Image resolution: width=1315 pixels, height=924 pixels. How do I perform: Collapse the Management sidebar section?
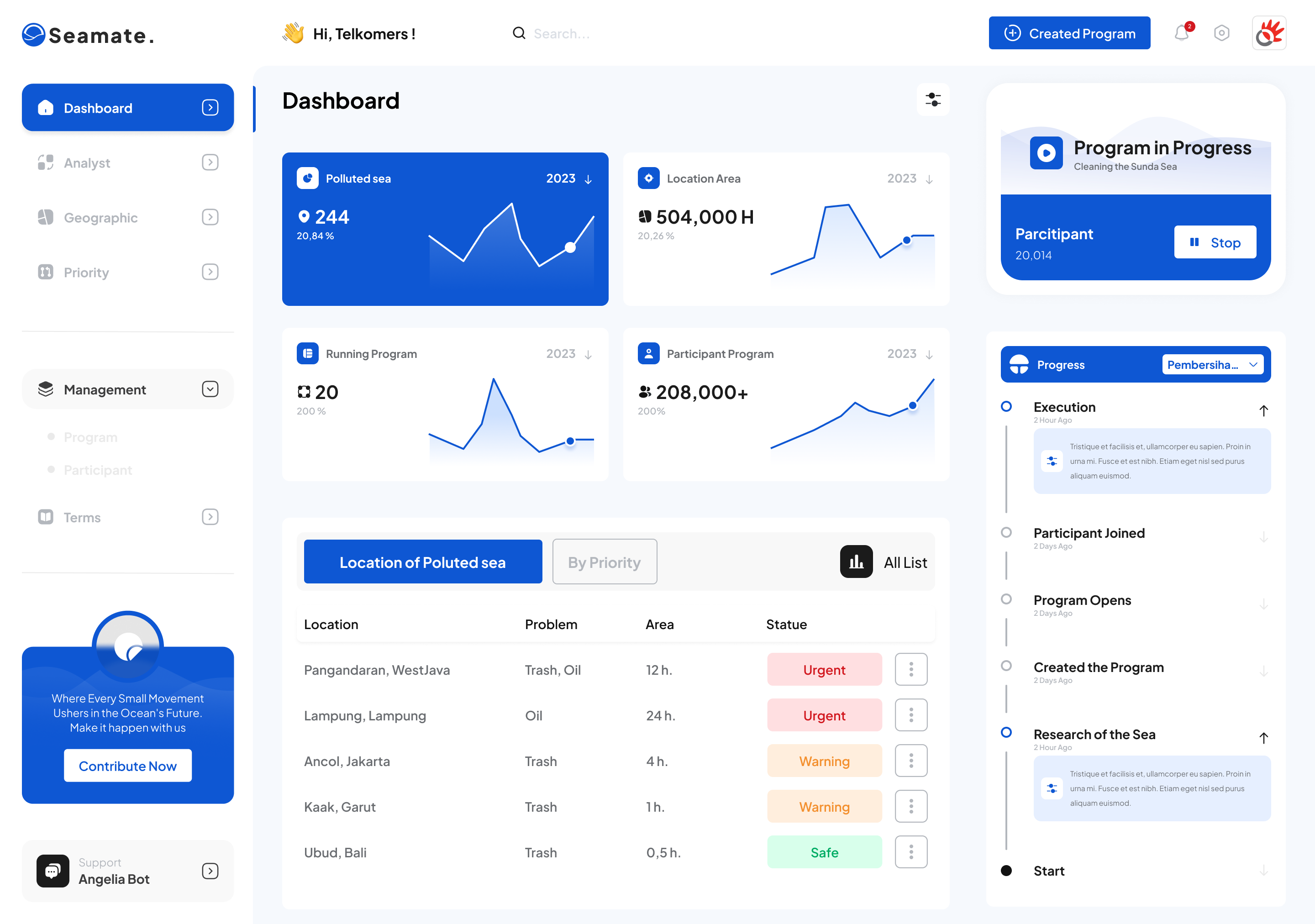[210, 389]
